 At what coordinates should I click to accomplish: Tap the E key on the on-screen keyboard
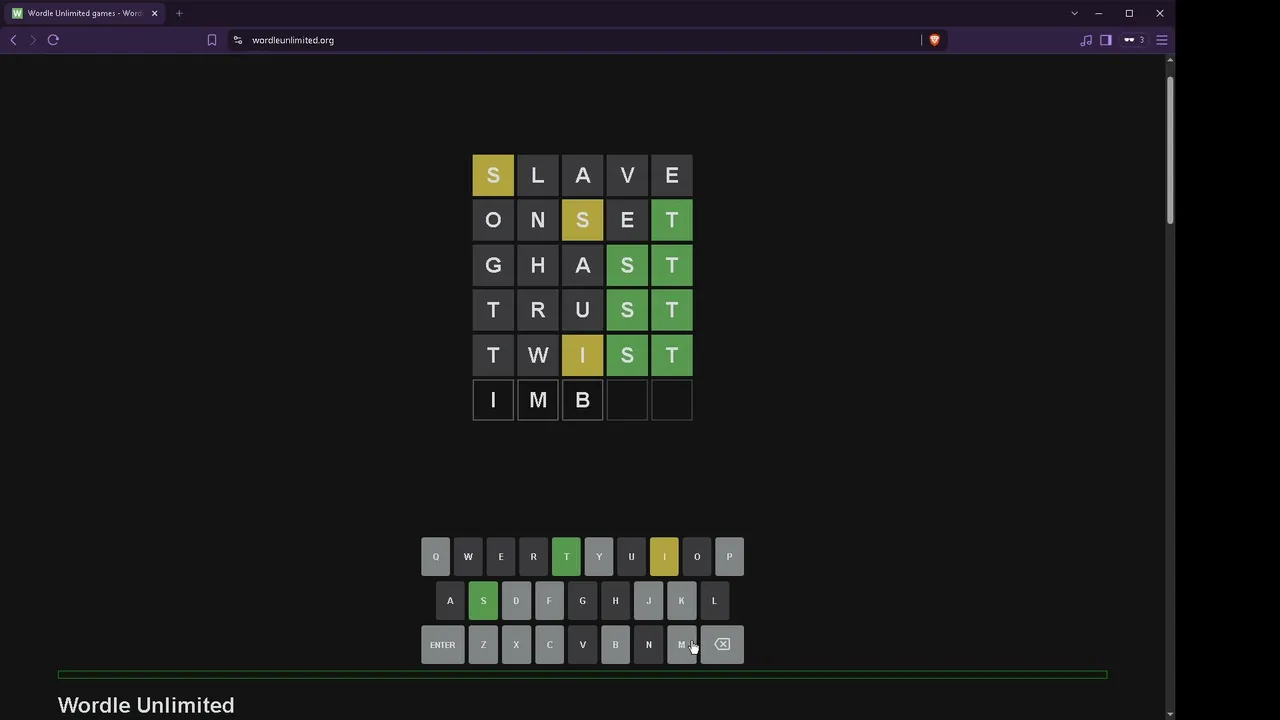[x=501, y=557]
